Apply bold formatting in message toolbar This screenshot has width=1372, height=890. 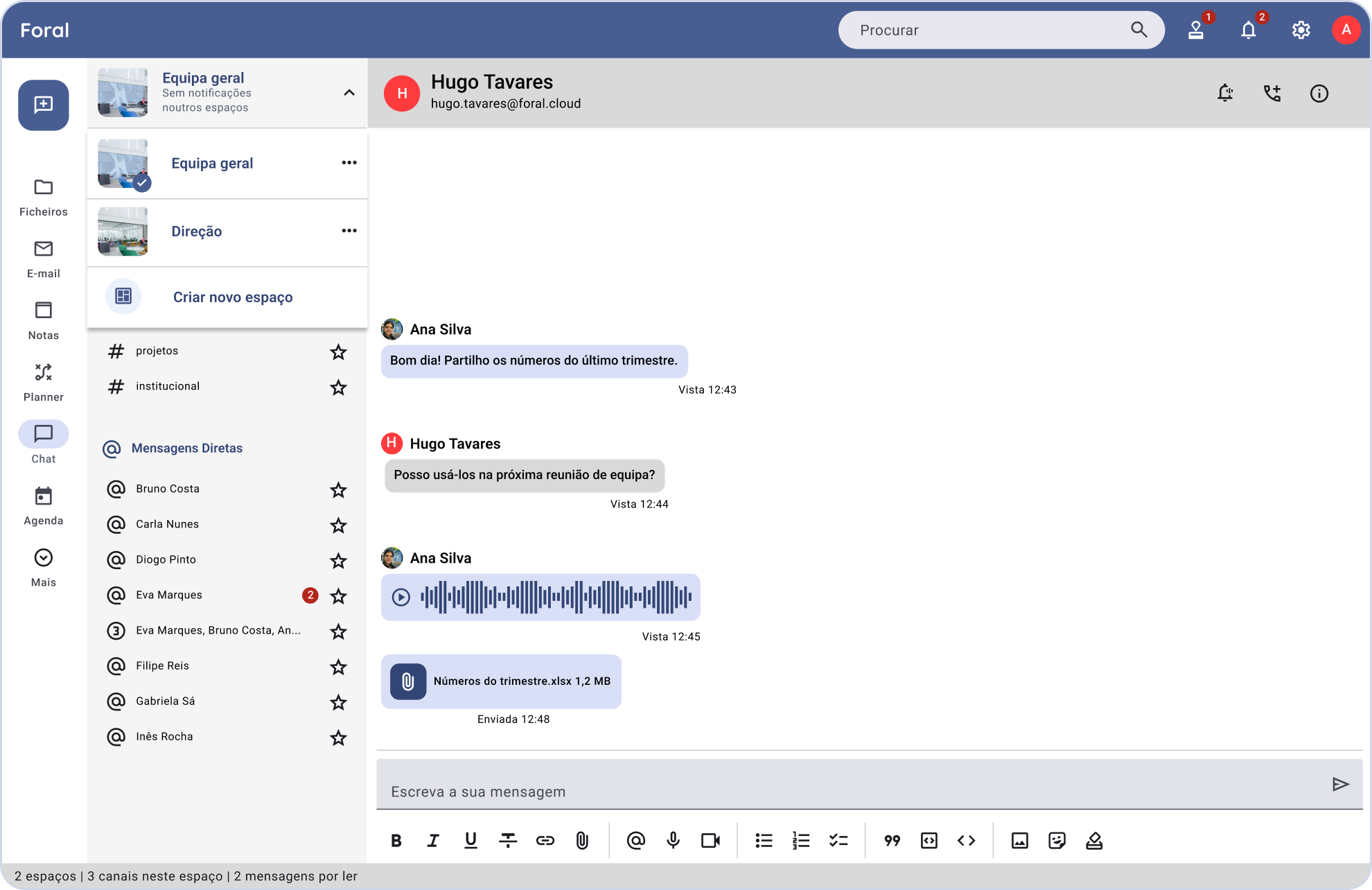click(396, 841)
